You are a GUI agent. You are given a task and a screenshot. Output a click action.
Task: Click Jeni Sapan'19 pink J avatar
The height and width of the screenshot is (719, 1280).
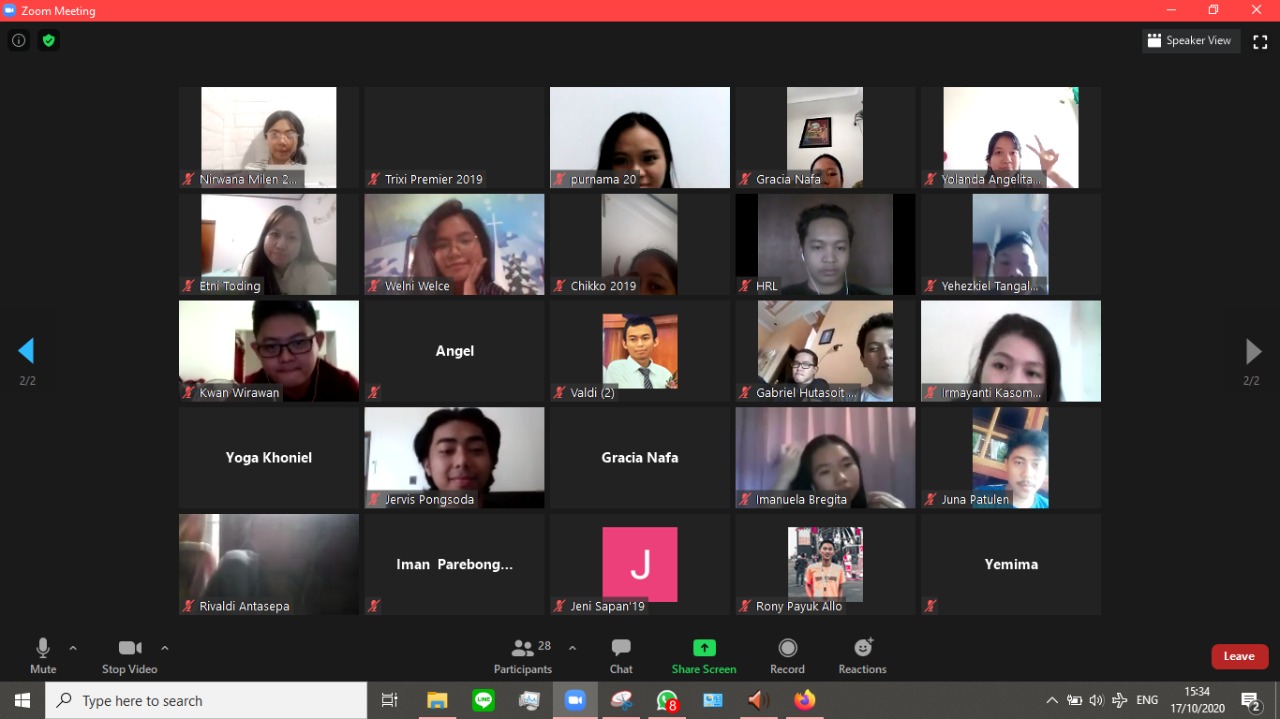pyautogui.click(x=640, y=564)
